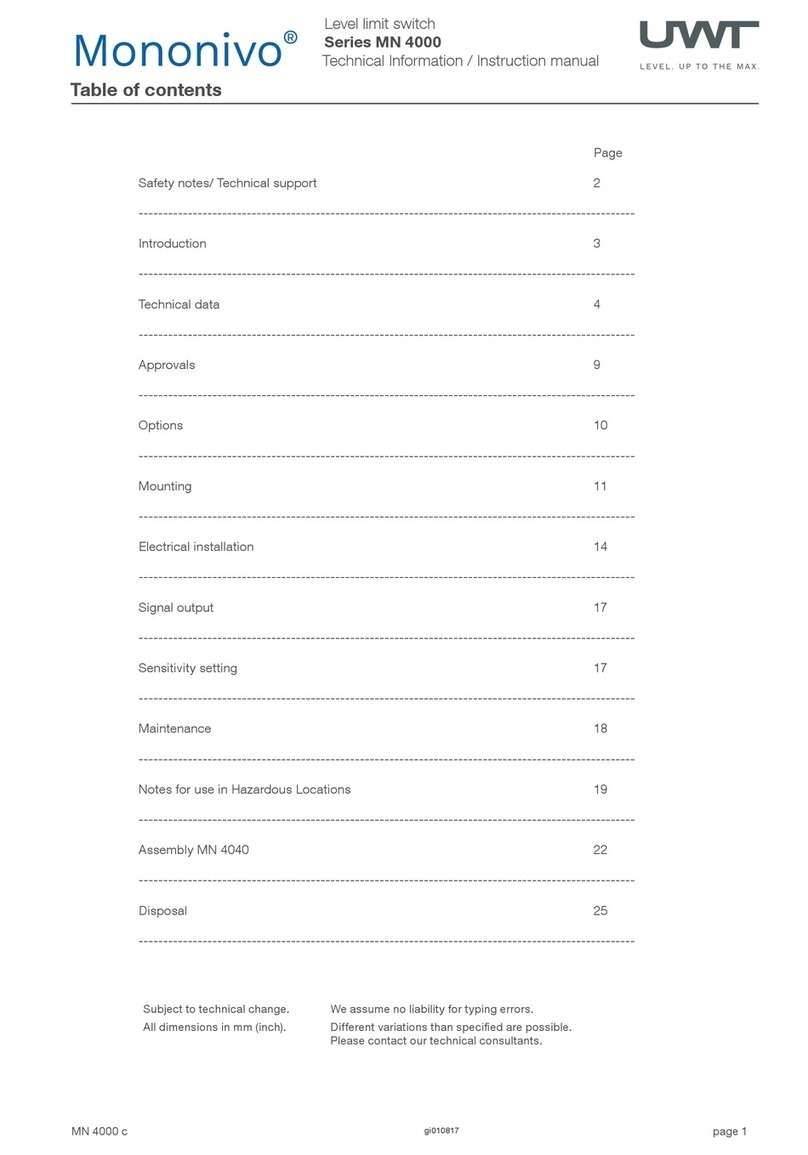The width and height of the screenshot is (808, 1155).
Task: Open the Options entry
Action: 161,426
